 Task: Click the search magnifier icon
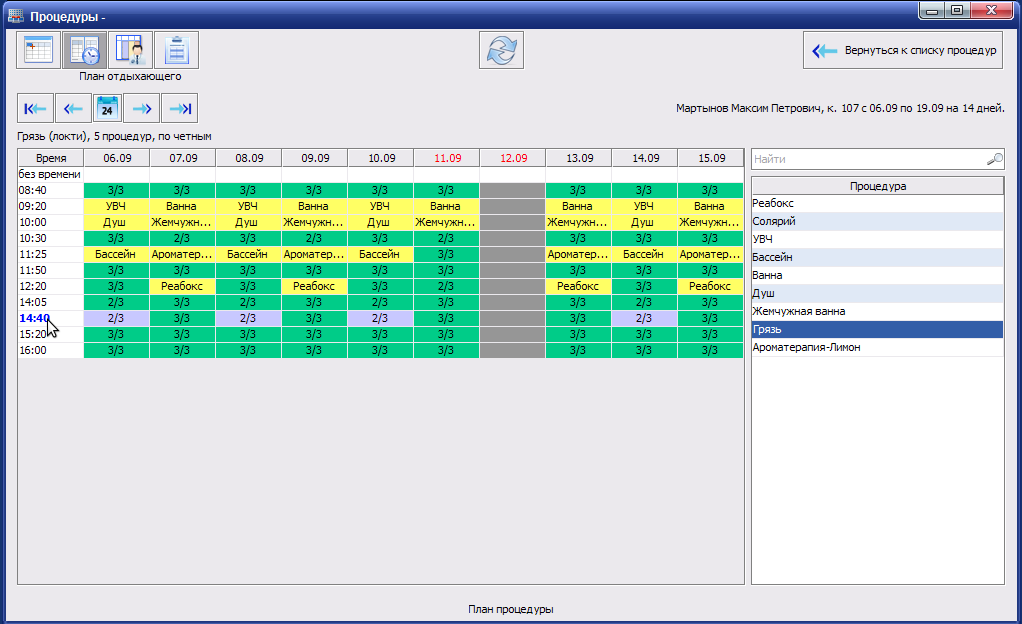pos(995,158)
